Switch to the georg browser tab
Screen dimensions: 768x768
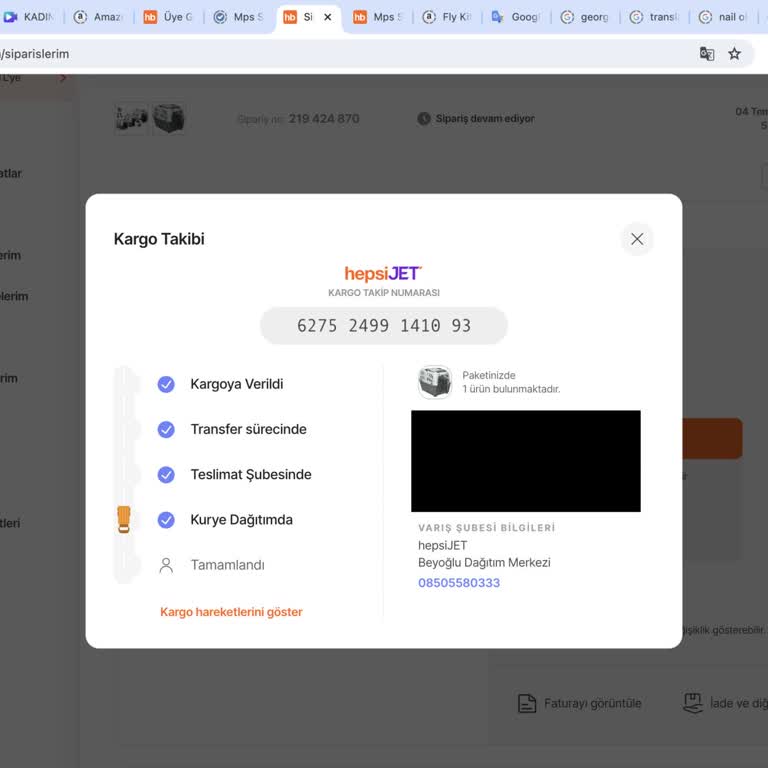coord(586,17)
